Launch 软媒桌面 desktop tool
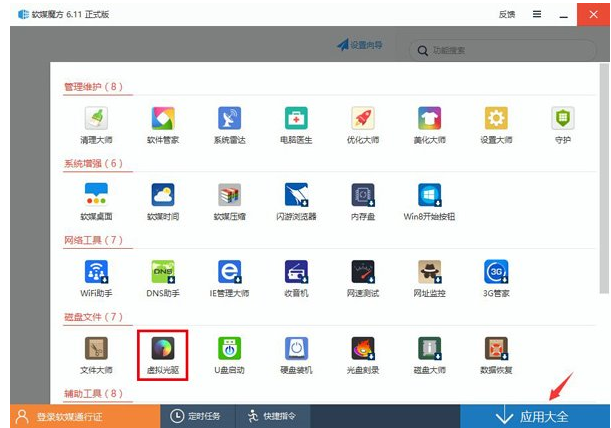Screen dimensions: 611x428 (96, 202)
